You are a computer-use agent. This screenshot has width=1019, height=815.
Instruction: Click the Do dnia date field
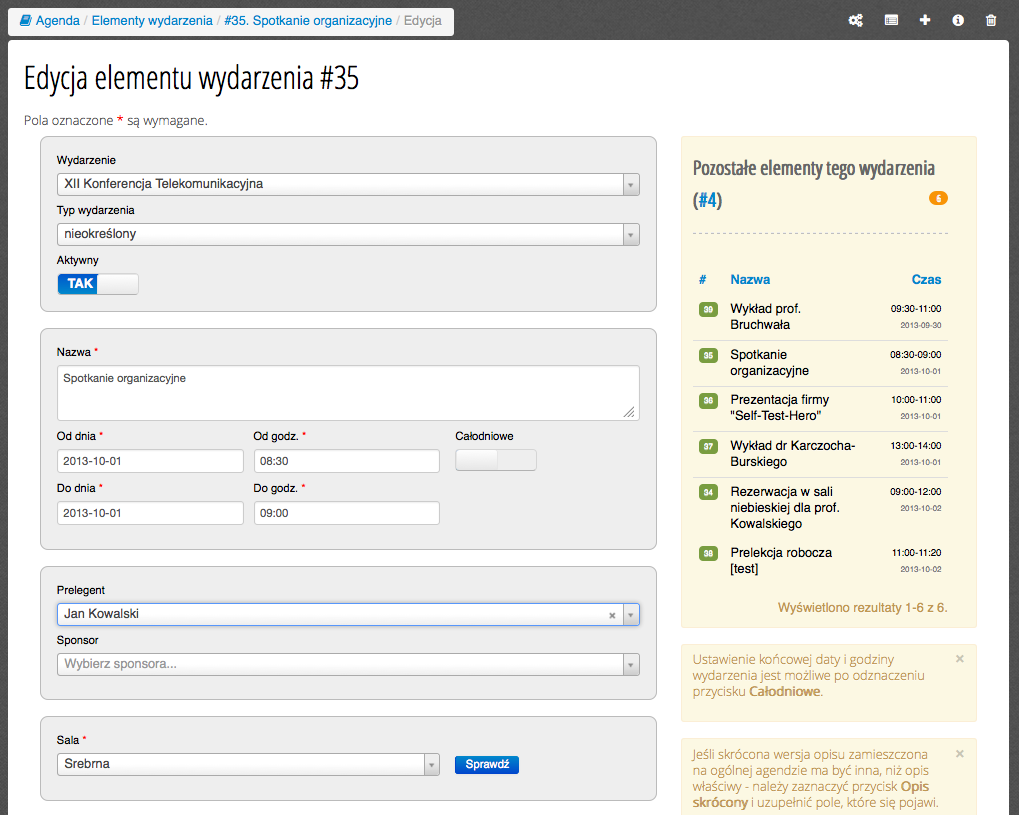(150, 513)
